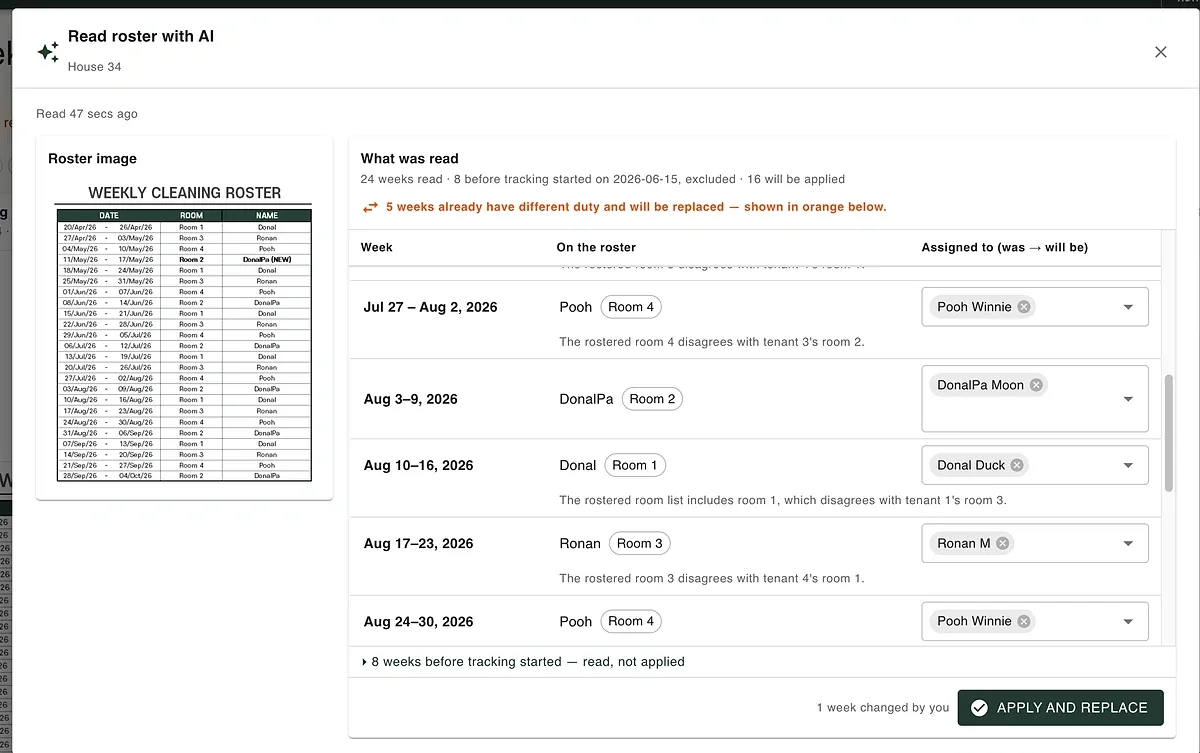Click the '24 weeks read' summary line
1200x753 pixels.
tap(603, 179)
